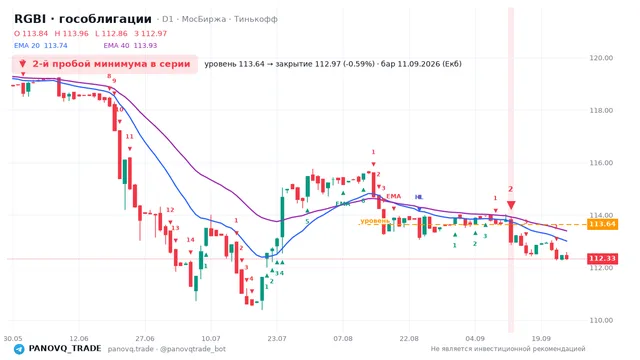
Task: Click the blue HL marker on chart
Action: tap(419, 197)
